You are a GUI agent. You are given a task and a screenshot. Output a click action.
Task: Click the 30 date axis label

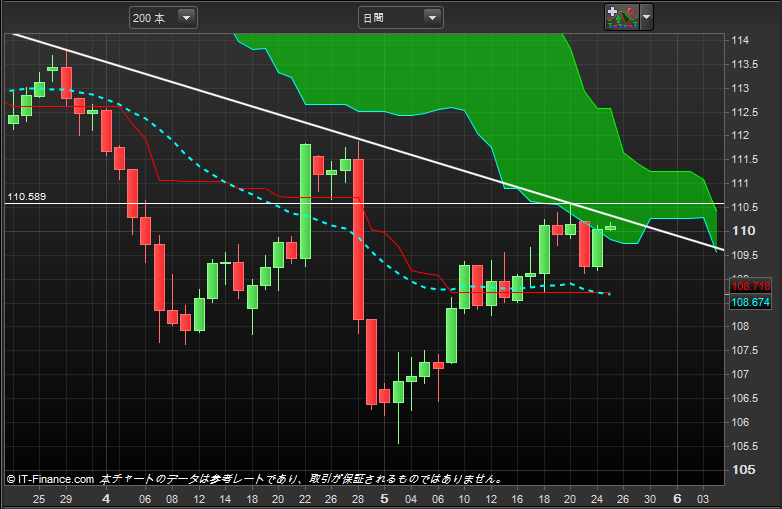click(x=649, y=499)
